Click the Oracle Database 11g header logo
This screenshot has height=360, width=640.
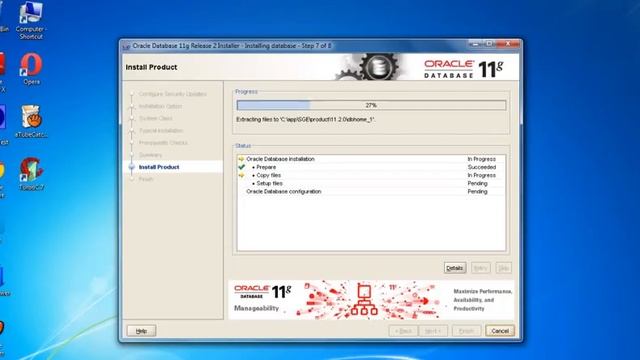click(x=464, y=69)
